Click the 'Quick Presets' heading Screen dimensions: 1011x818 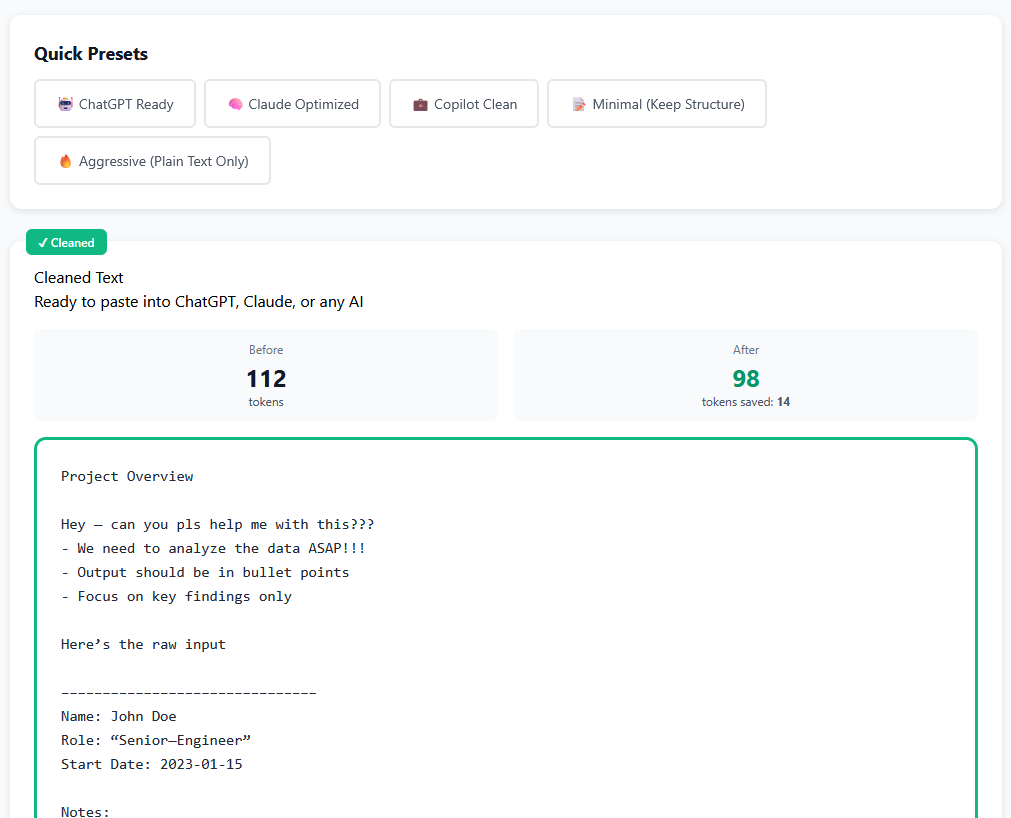[91, 54]
